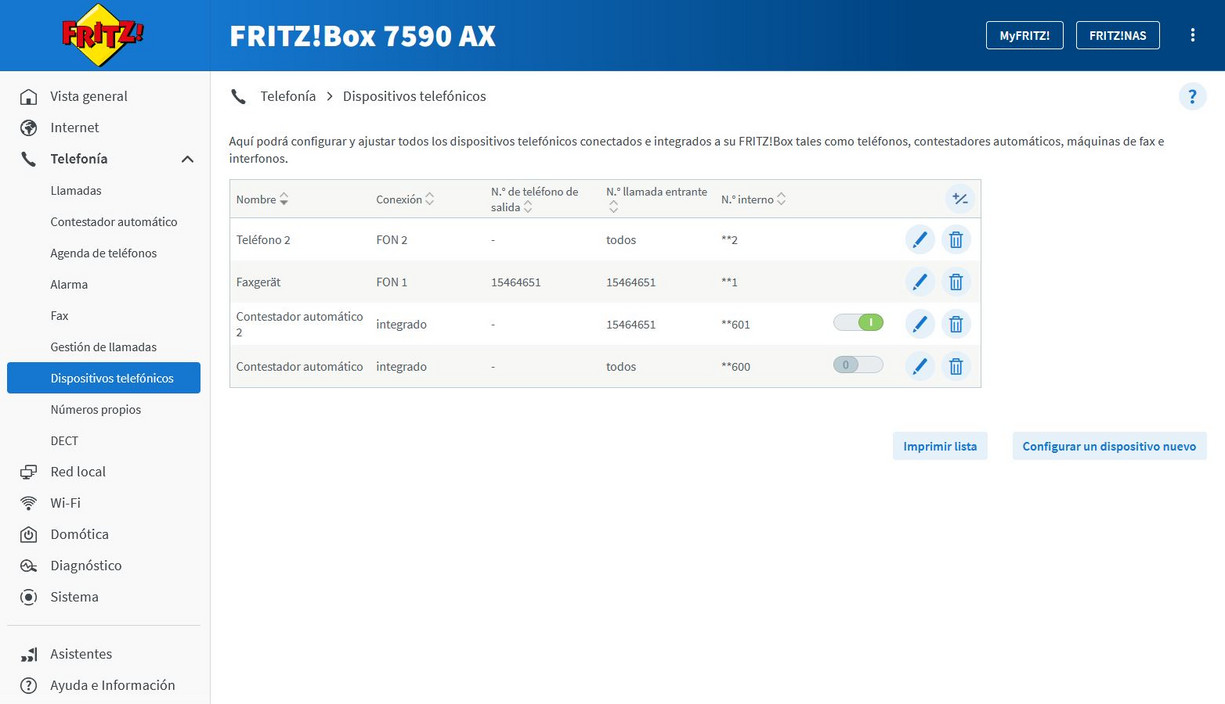Open the three-dot menu in header
Viewport: 1225px width, 704px height.
[x=1193, y=35]
